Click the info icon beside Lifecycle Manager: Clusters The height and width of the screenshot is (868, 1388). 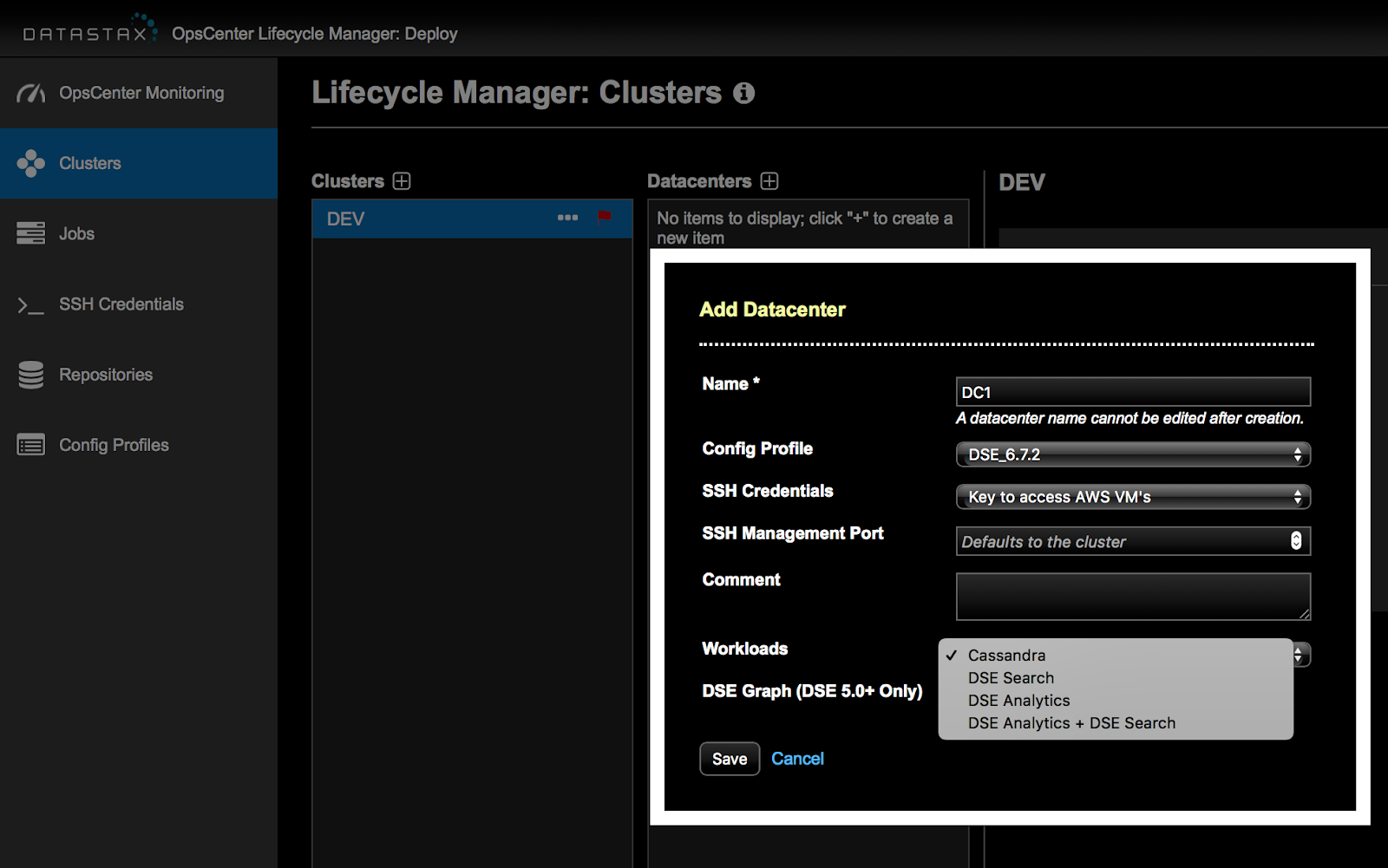(743, 93)
